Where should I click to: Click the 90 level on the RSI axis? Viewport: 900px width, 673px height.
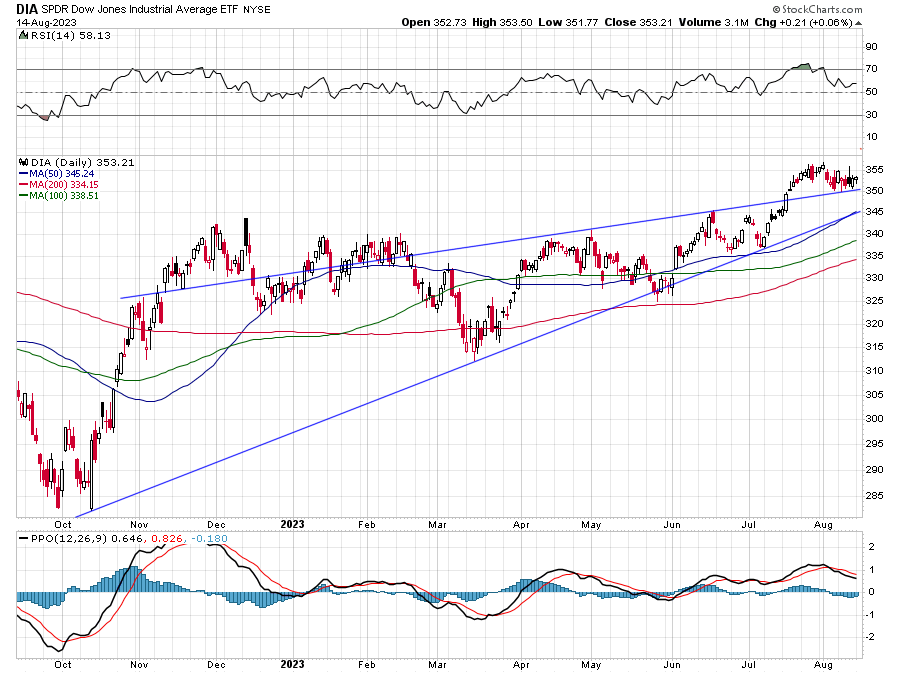[x=871, y=47]
